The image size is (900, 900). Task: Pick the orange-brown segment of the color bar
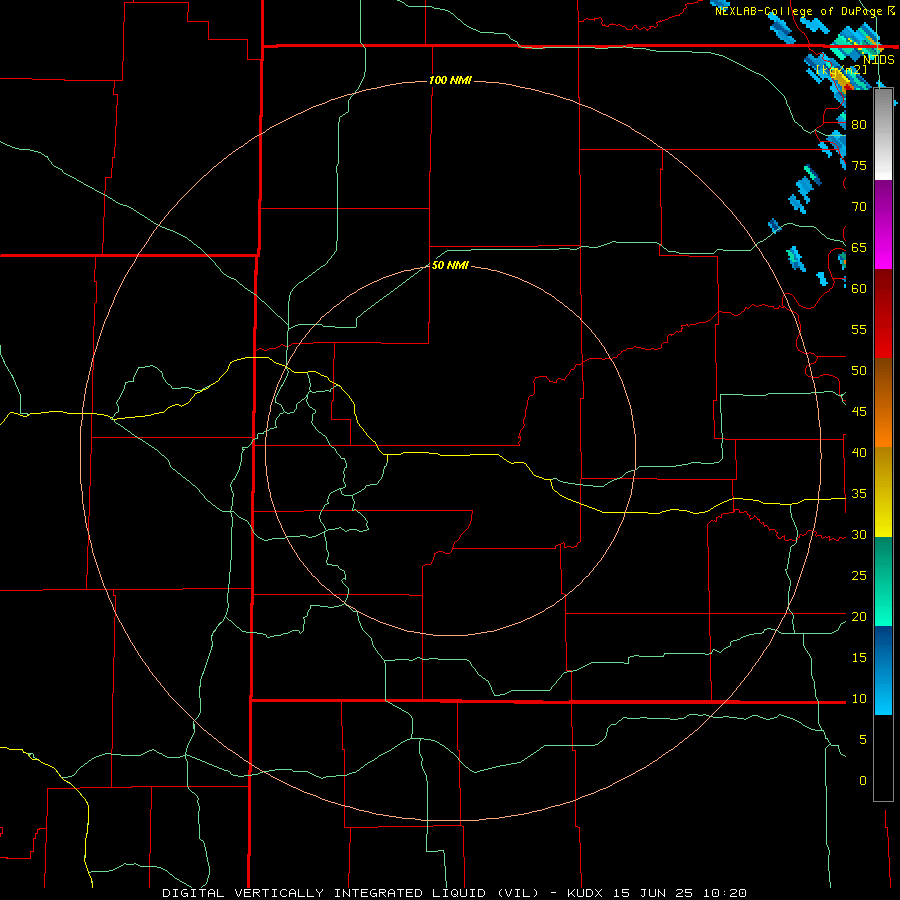tap(883, 403)
